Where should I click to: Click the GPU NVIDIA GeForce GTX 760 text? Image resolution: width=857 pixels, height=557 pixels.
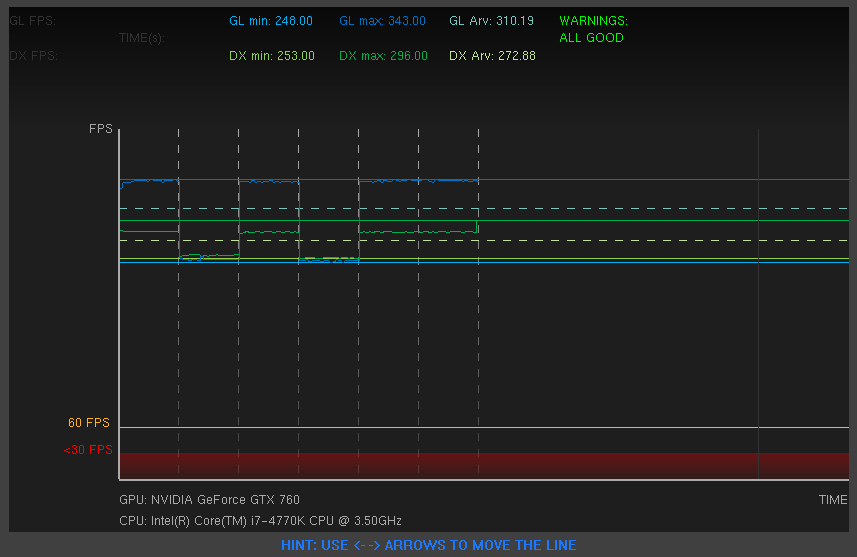(209, 500)
